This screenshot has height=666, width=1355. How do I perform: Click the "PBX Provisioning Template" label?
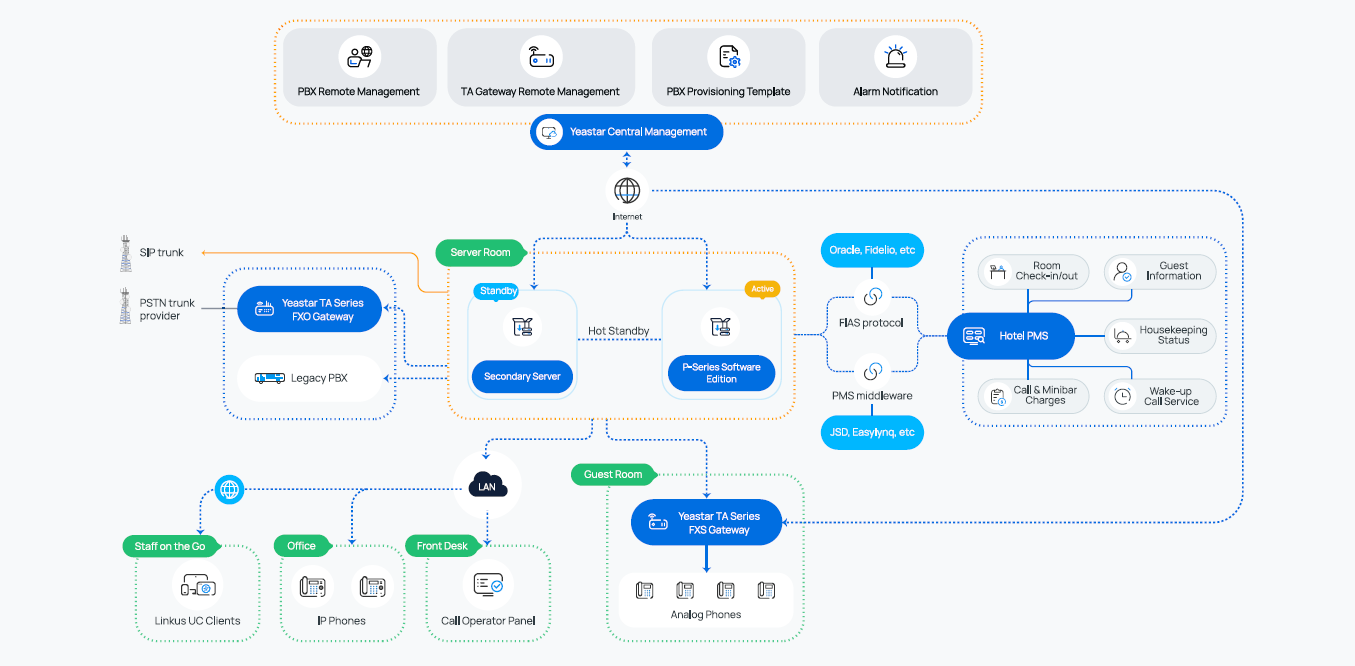(x=728, y=92)
